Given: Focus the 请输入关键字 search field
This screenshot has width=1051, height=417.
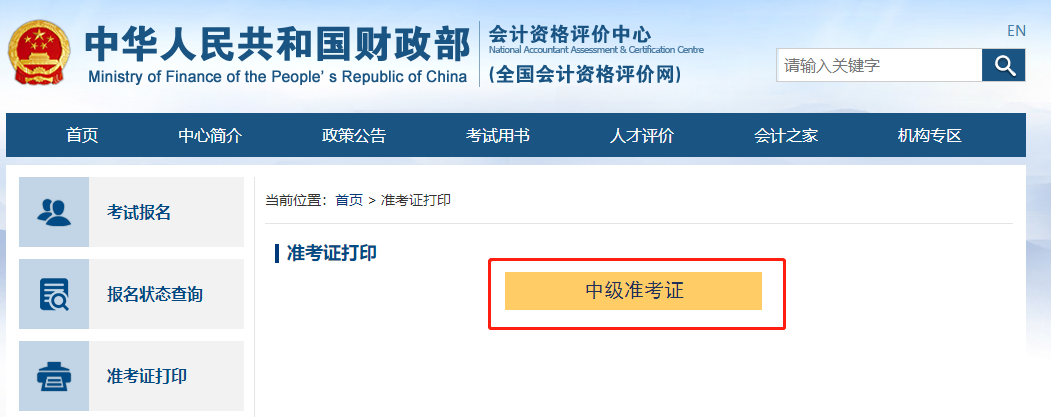Looking at the screenshot, I should click(878, 67).
